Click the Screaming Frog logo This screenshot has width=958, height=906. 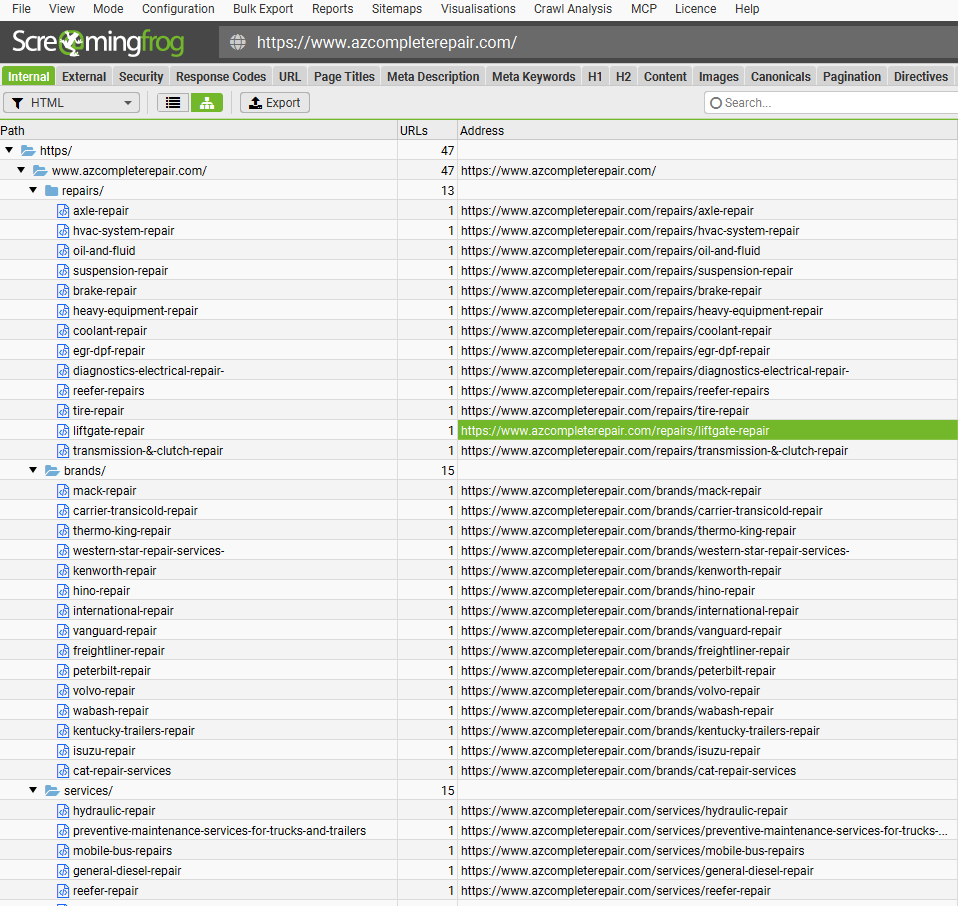(98, 42)
